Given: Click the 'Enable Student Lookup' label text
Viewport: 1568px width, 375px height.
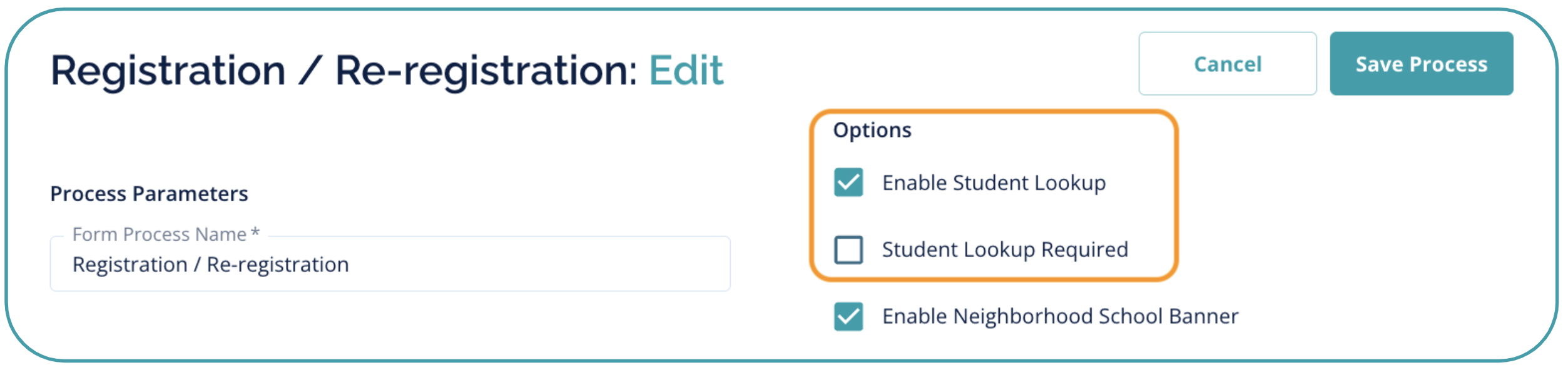Looking at the screenshot, I should [x=993, y=183].
